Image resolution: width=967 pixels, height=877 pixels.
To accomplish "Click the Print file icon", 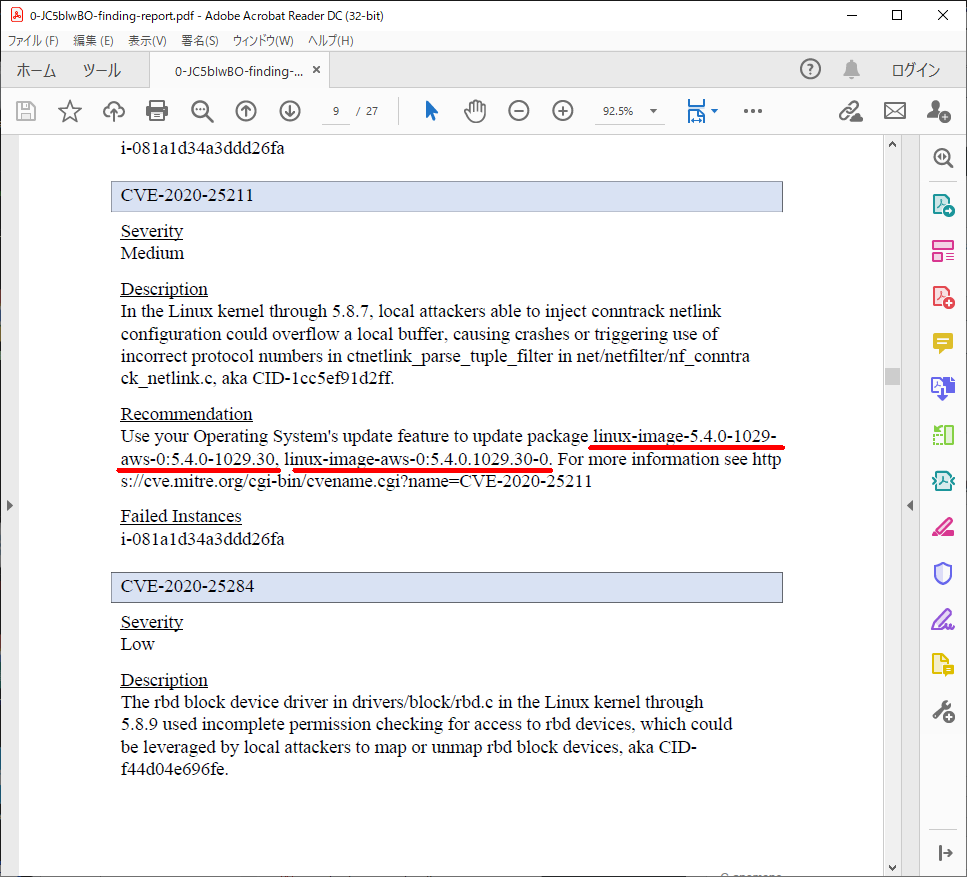I will pyautogui.click(x=157, y=111).
